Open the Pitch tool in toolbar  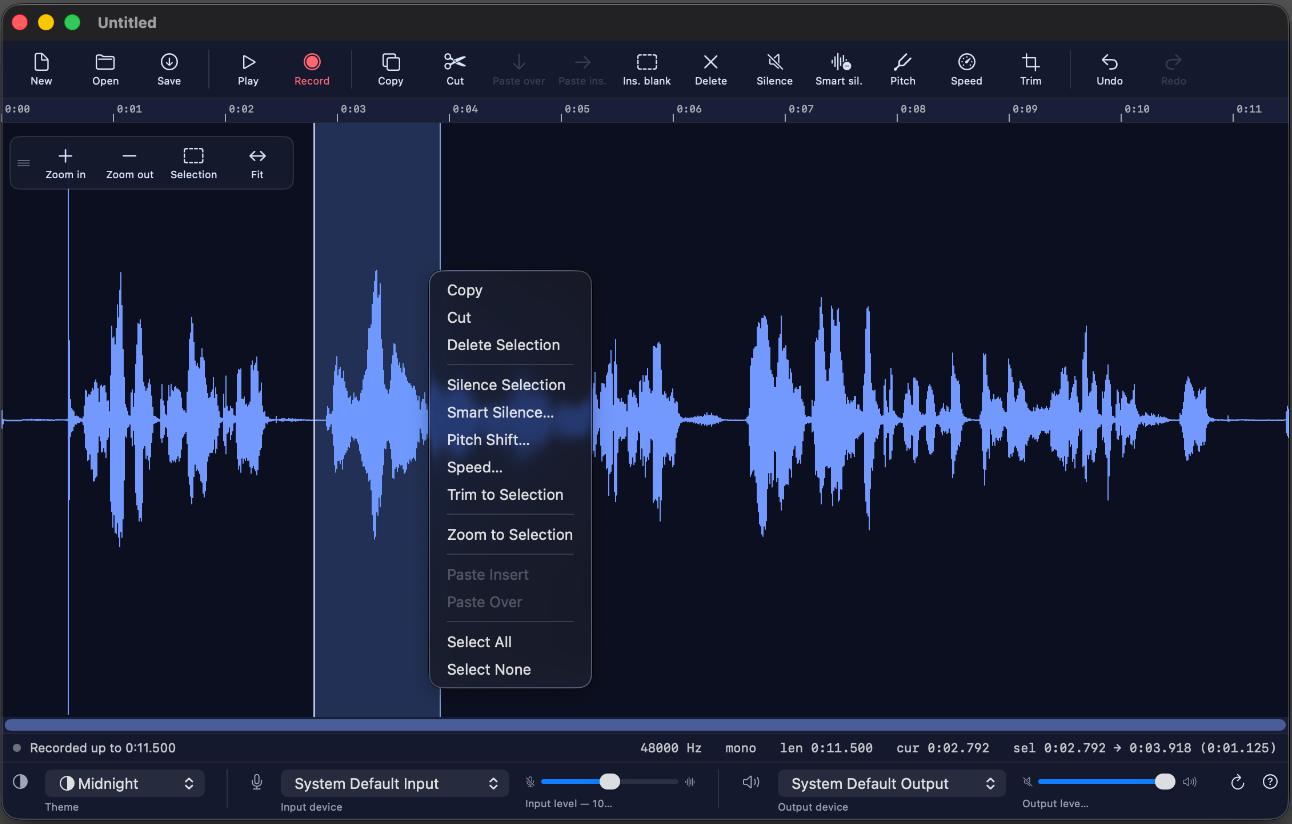point(903,69)
